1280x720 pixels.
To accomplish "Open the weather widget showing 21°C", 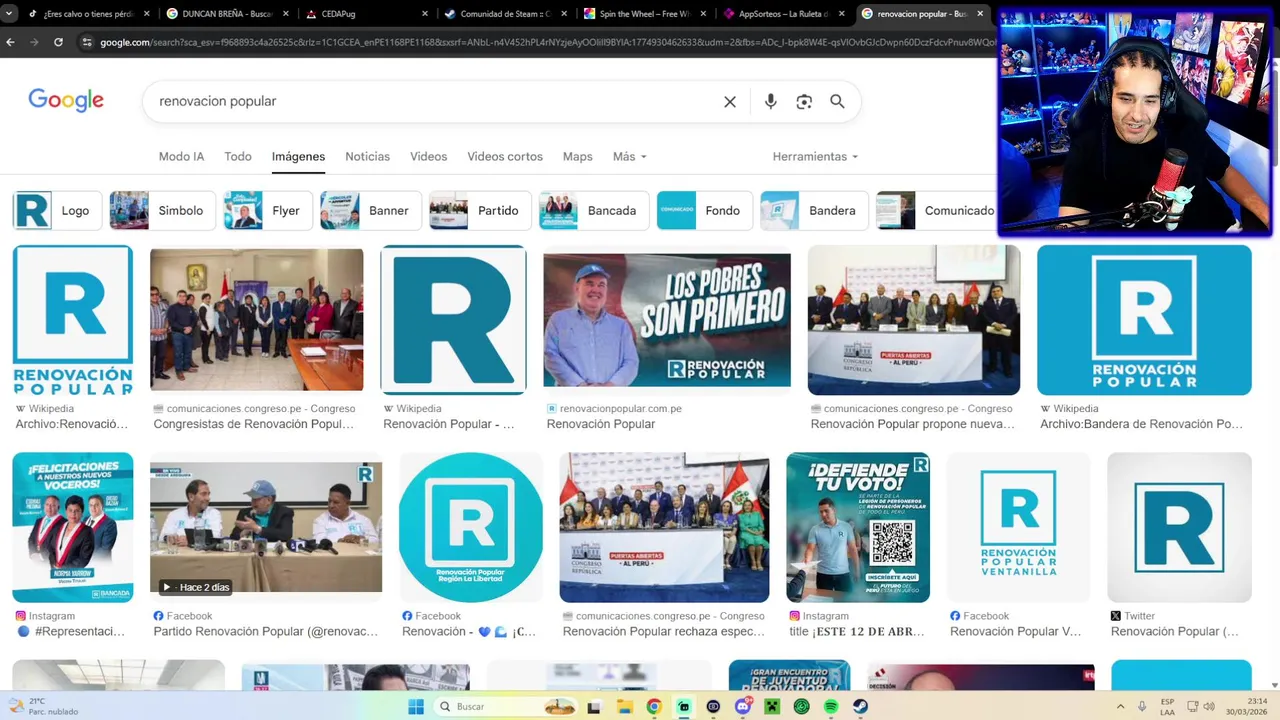I will point(44,707).
